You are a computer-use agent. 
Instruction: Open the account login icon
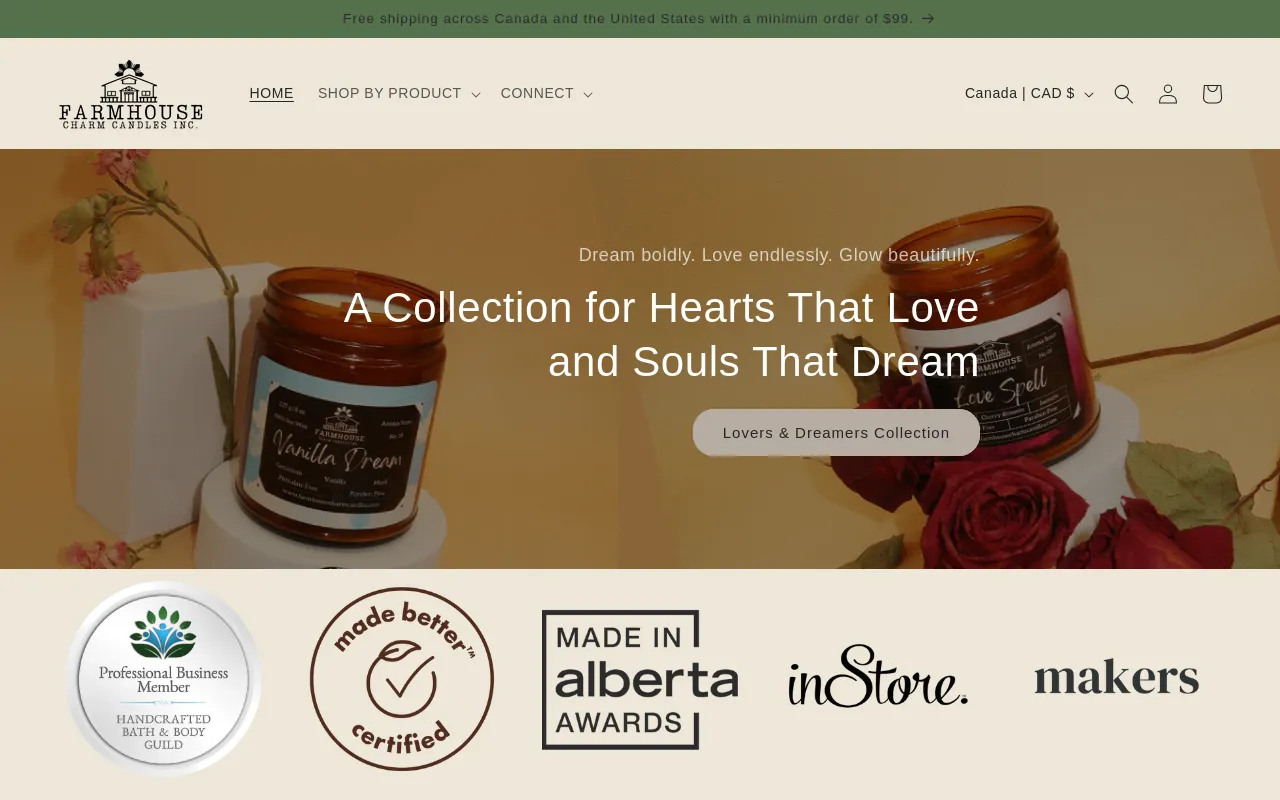point(1168,94)
